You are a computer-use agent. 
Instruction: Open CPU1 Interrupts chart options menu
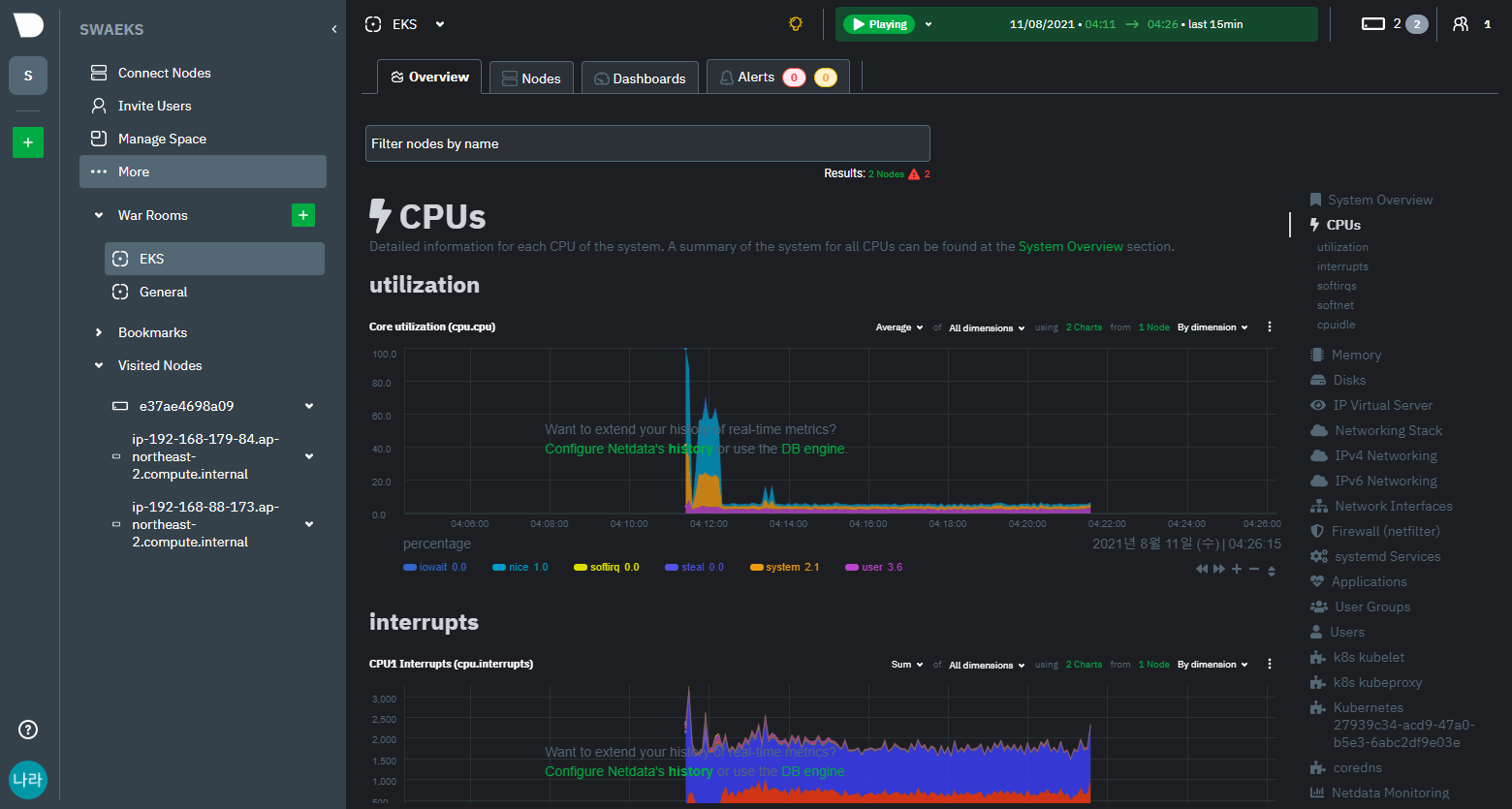(1270, 665)
